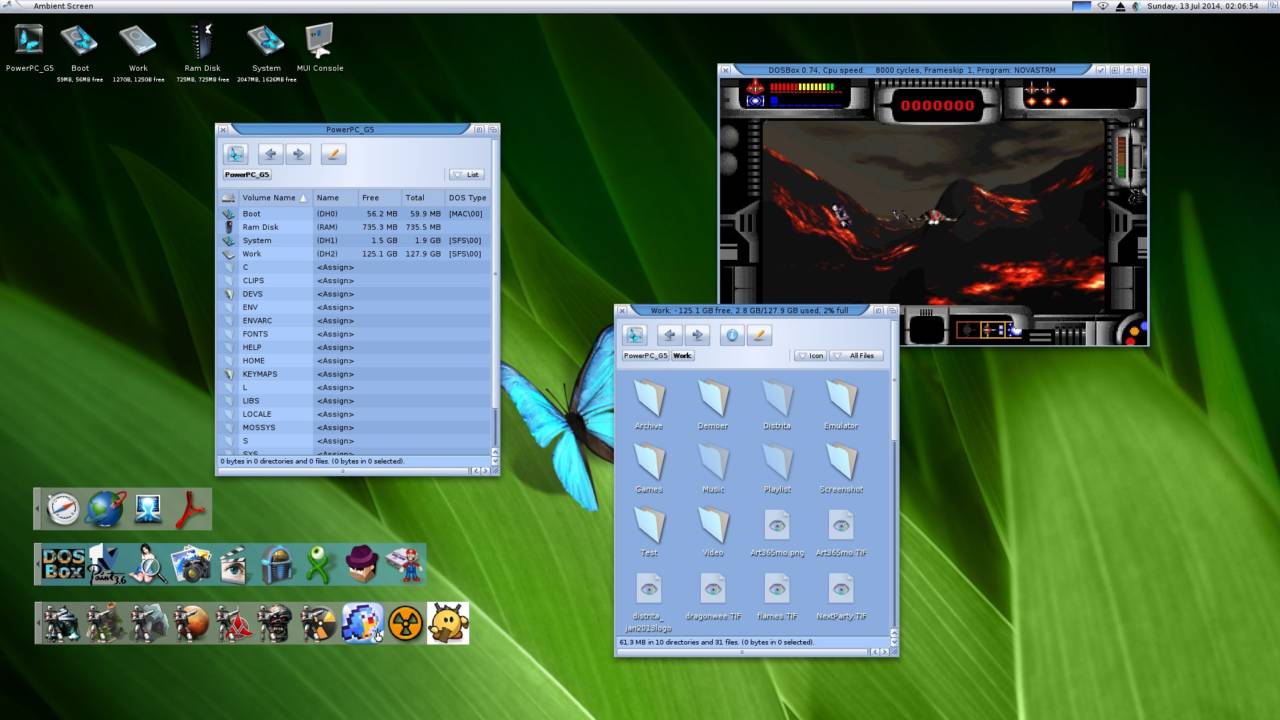Select the DEVS assign row
Viewport: 1280px width, 720px height.
[355, 294]
